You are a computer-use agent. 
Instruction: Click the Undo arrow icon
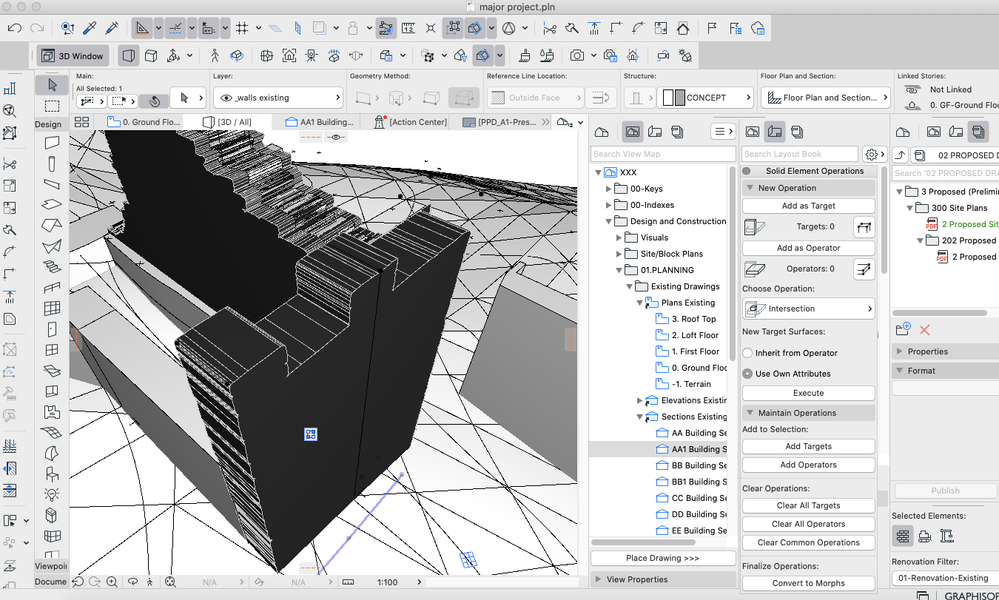click(15, 28)
